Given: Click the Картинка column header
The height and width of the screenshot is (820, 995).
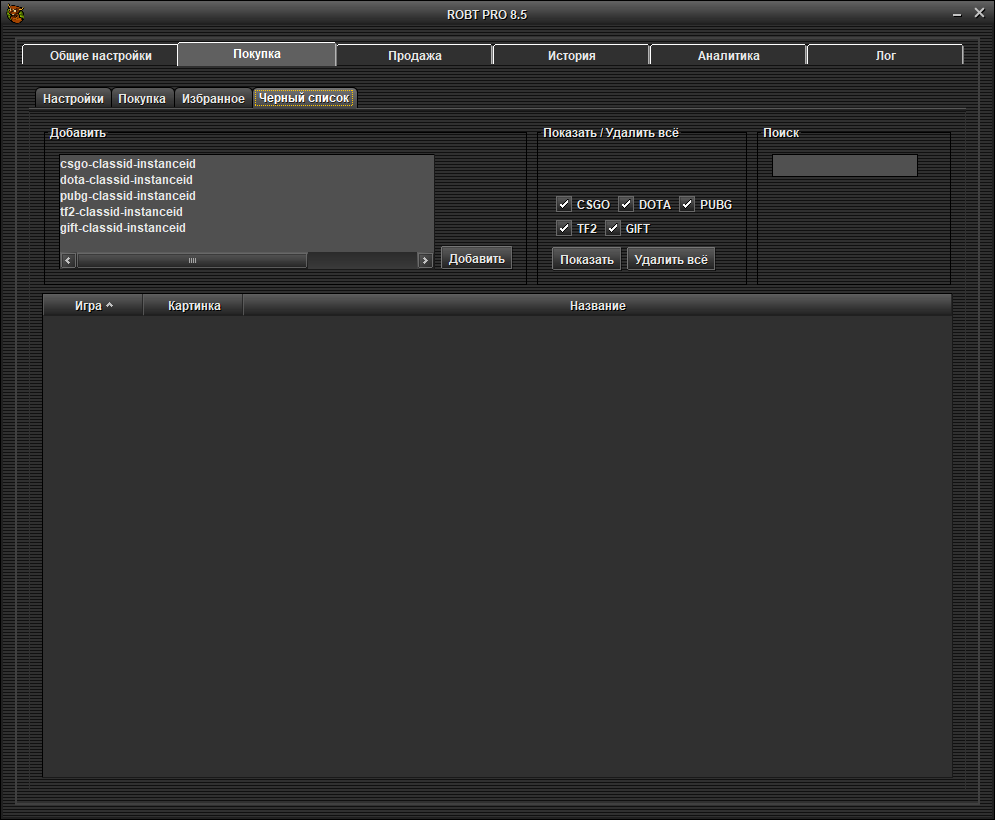Looking at the screenshot, I should [x=194, y=305].
